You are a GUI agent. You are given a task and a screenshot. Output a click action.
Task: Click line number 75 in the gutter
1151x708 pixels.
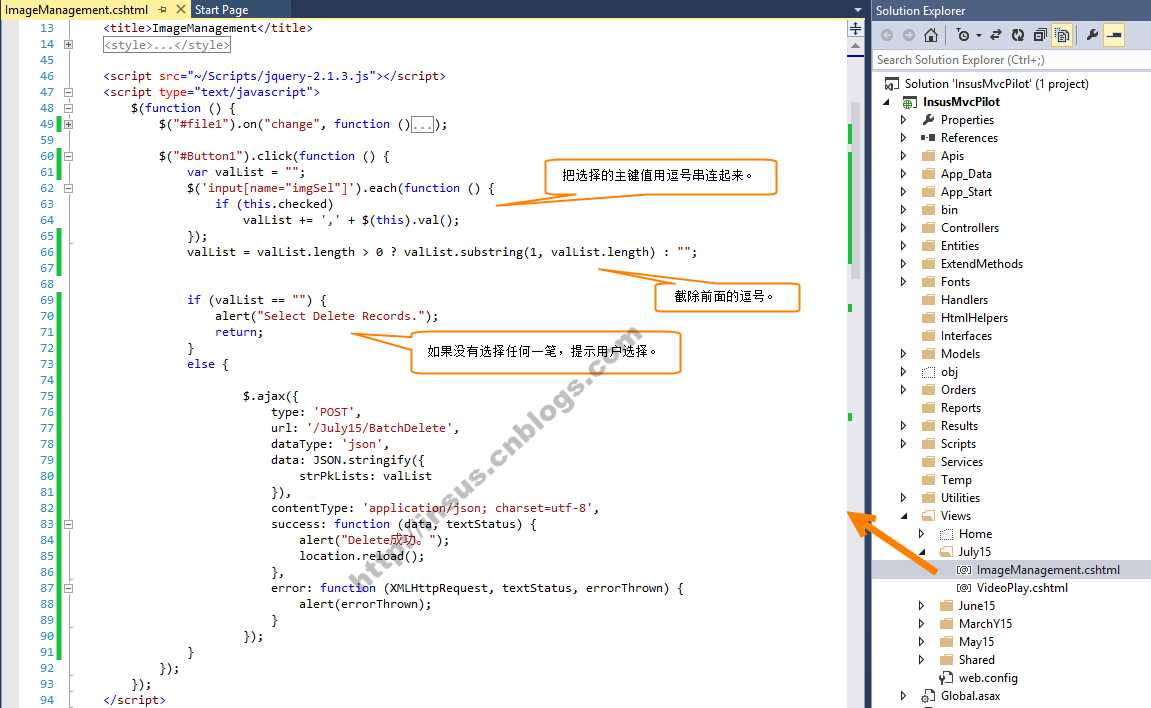[x=47, y=396]
